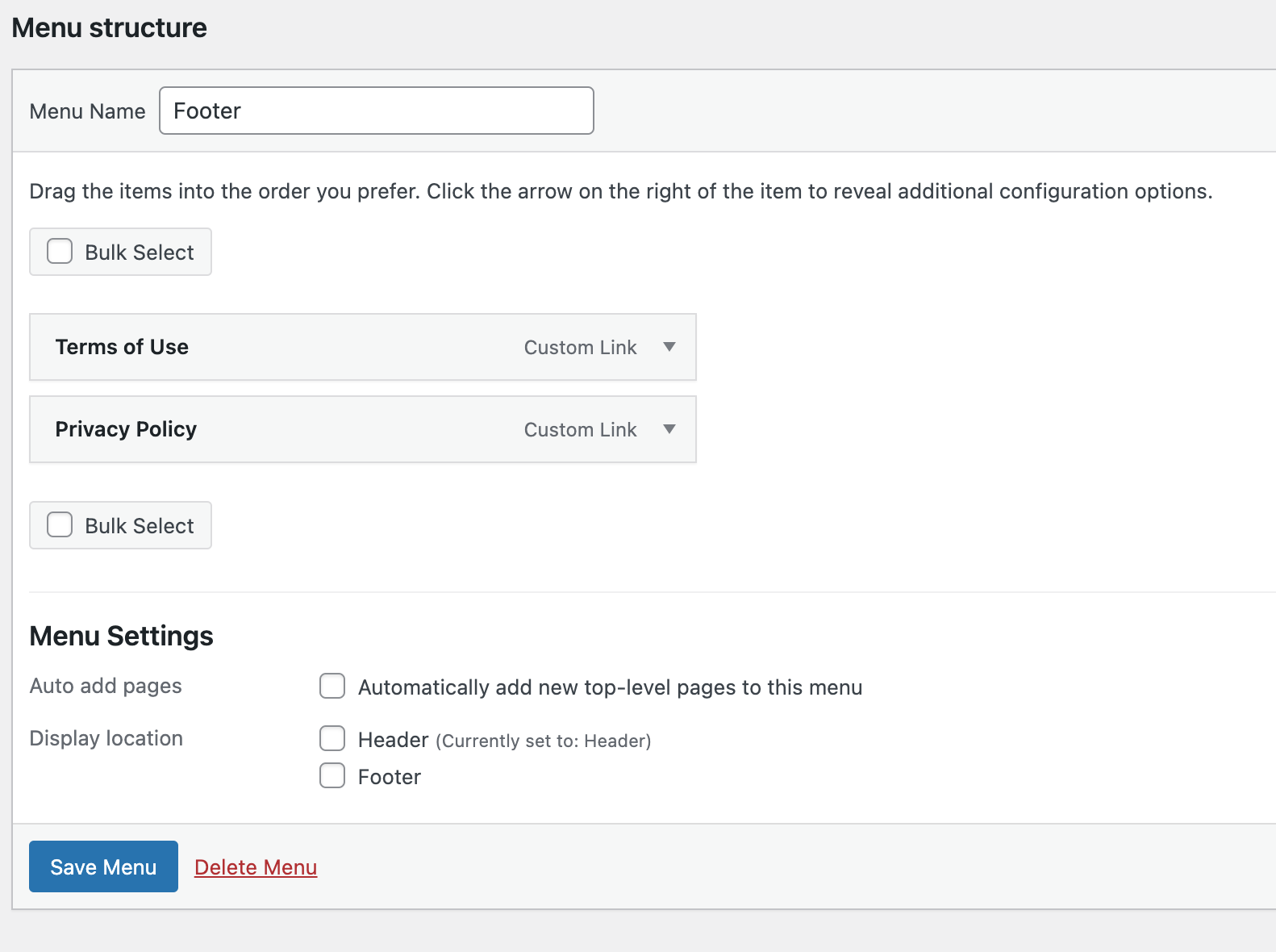Check the Header display location box

(x=332, y=738)
